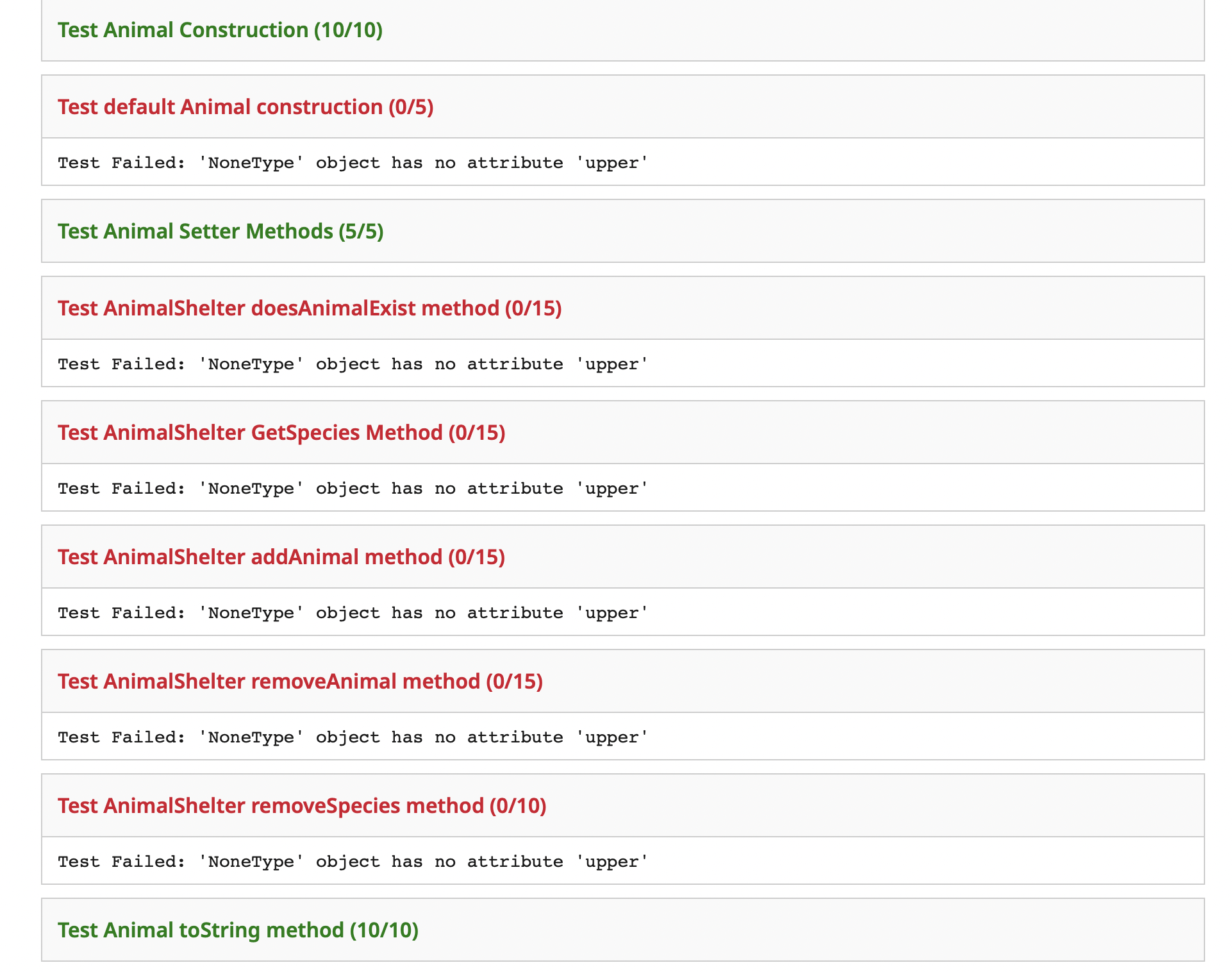Select the error message under doesAnimalExist test
The height and width of the screenshot is (972, 1232).
coord(351,364)
